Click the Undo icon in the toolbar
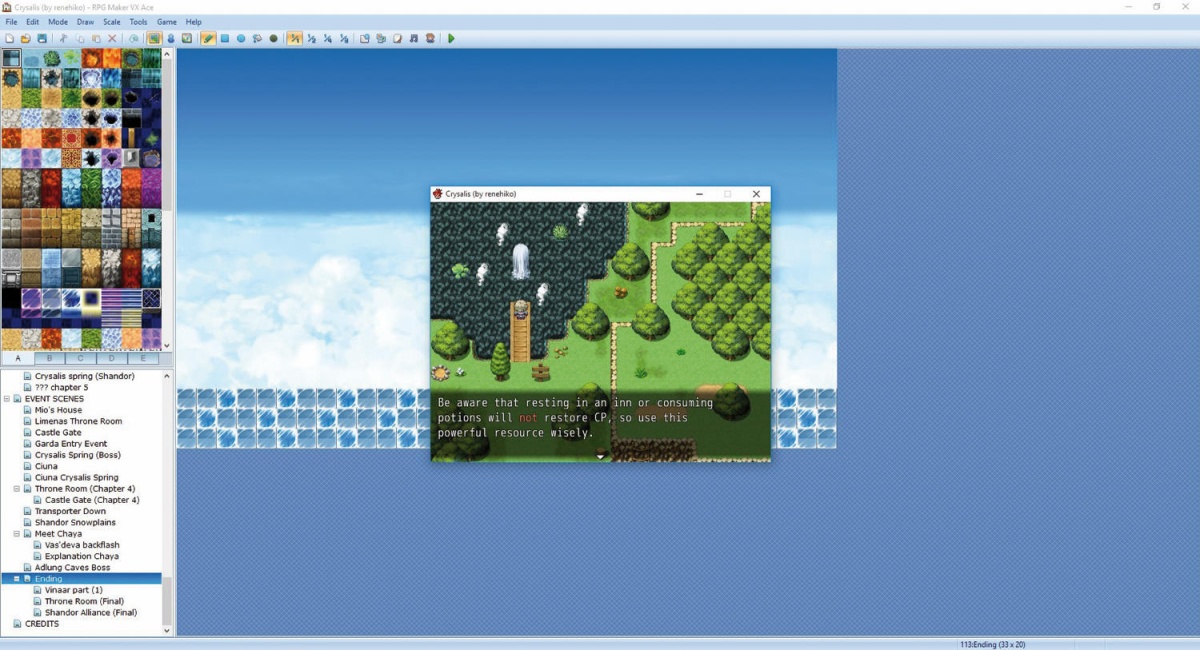 click(x=133, y=38)
